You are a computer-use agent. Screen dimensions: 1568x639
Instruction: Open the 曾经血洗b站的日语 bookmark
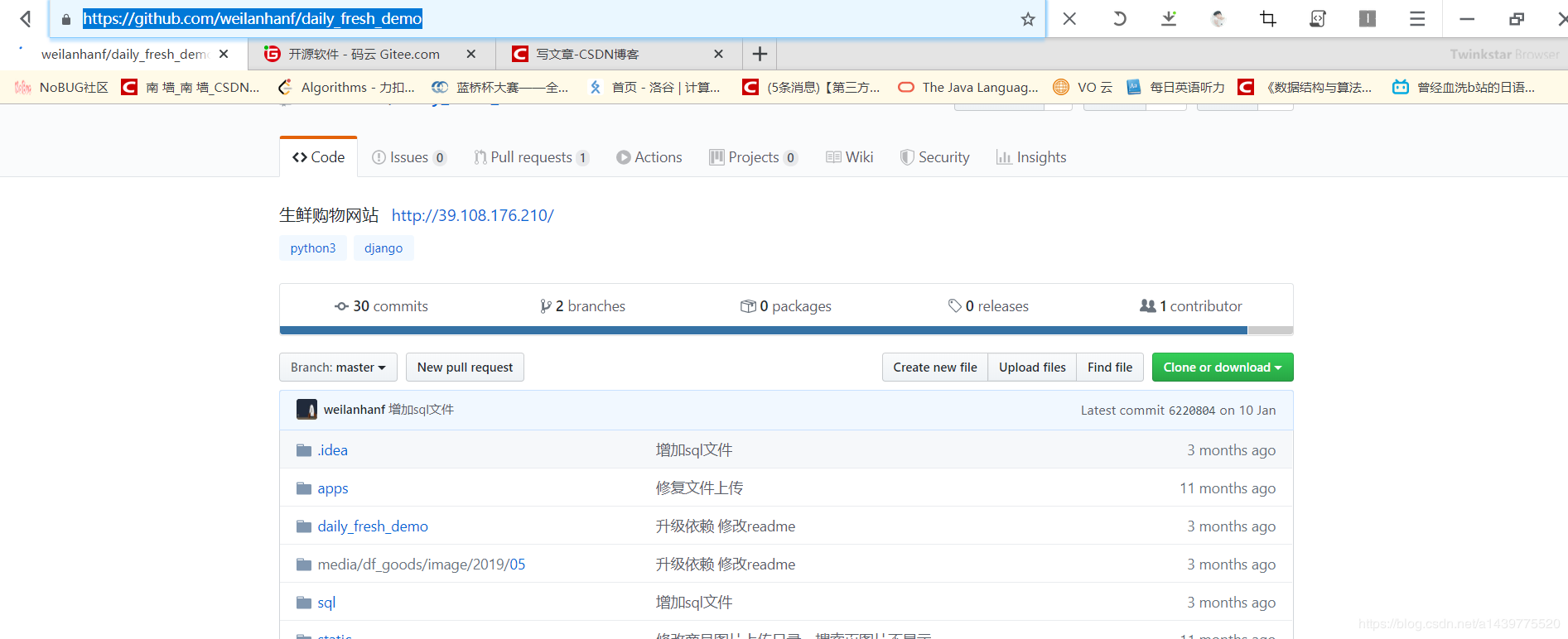1464,87
